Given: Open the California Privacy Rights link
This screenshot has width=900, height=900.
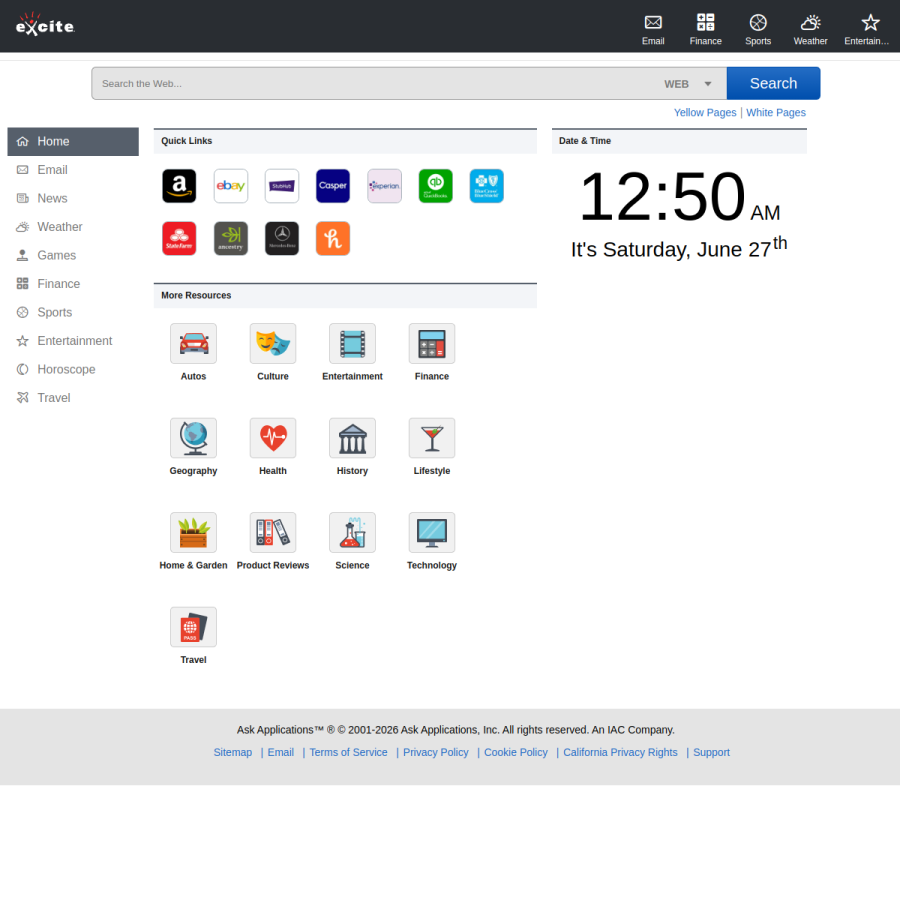Looking at the screenshot, I should pyautogui.click(x=620, y=752).
